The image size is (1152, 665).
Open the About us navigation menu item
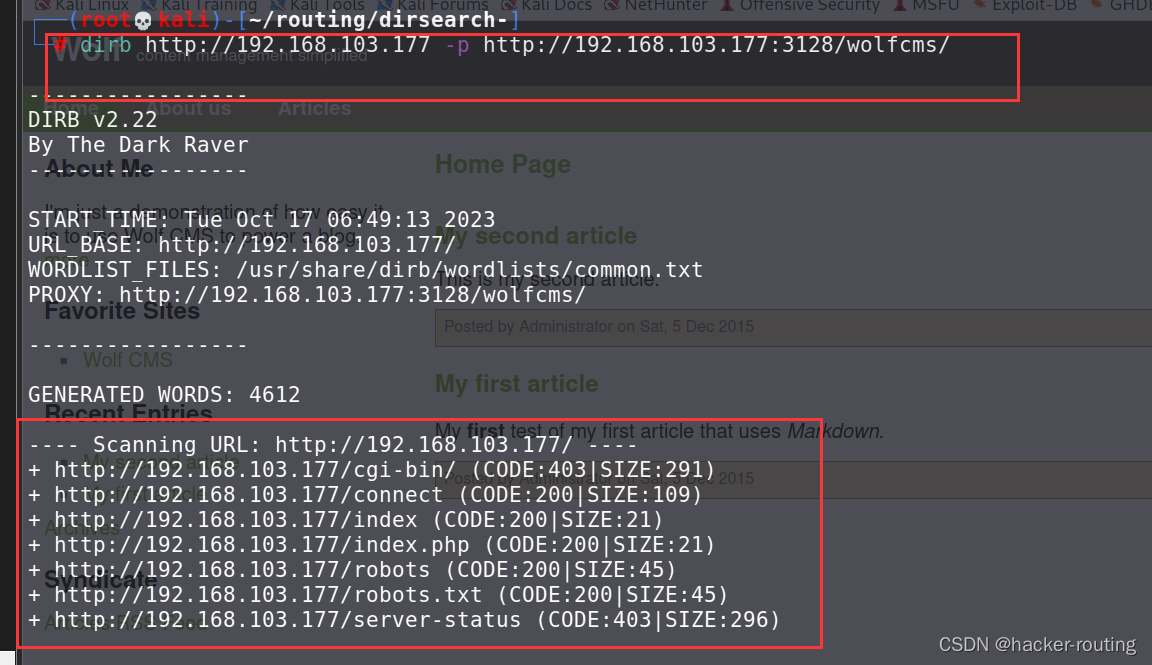tap(191, 108)
